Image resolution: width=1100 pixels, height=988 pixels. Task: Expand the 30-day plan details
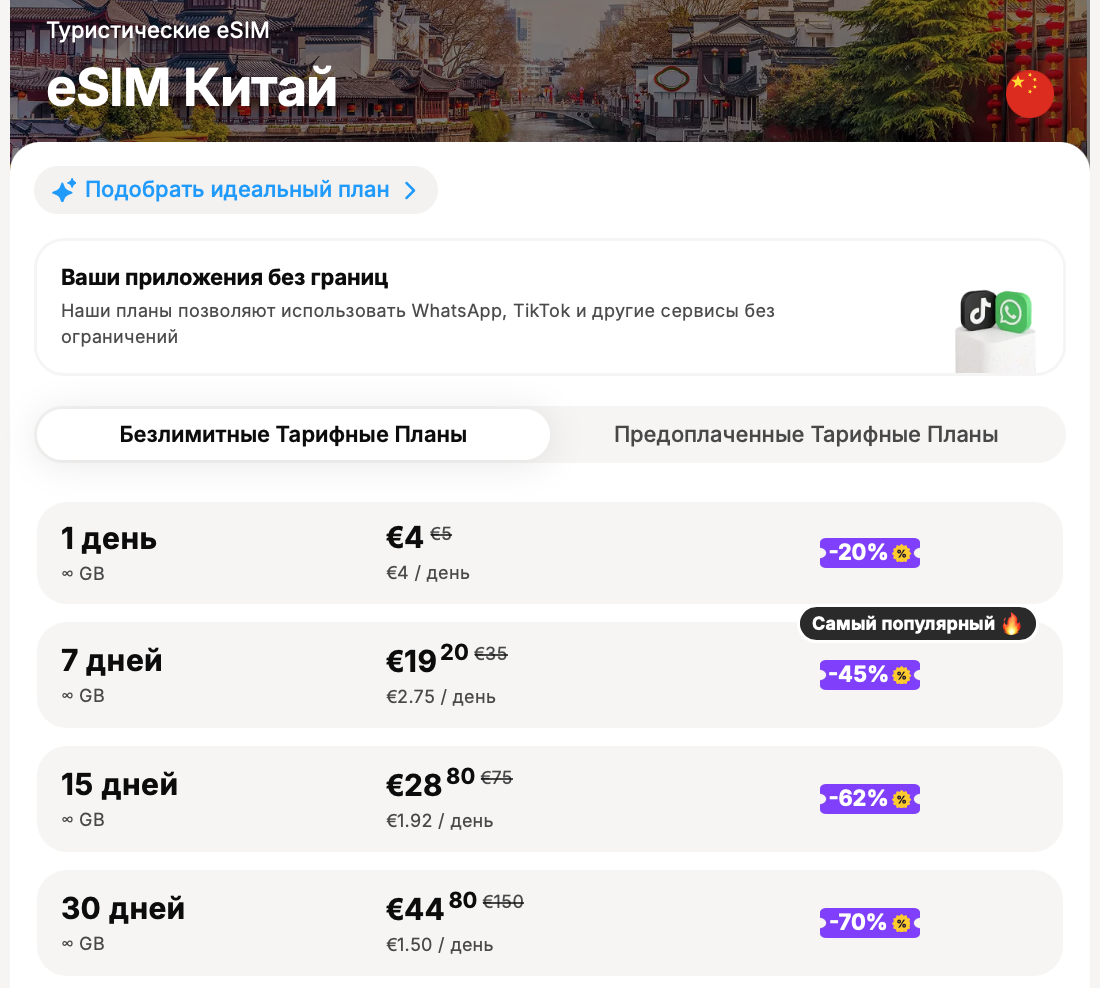550,922
